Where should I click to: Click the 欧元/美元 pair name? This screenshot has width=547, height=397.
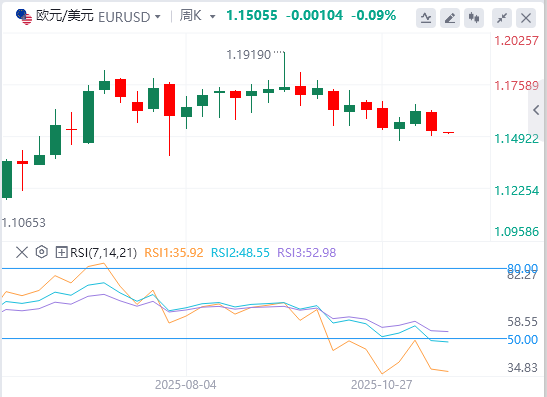[65, 16]
